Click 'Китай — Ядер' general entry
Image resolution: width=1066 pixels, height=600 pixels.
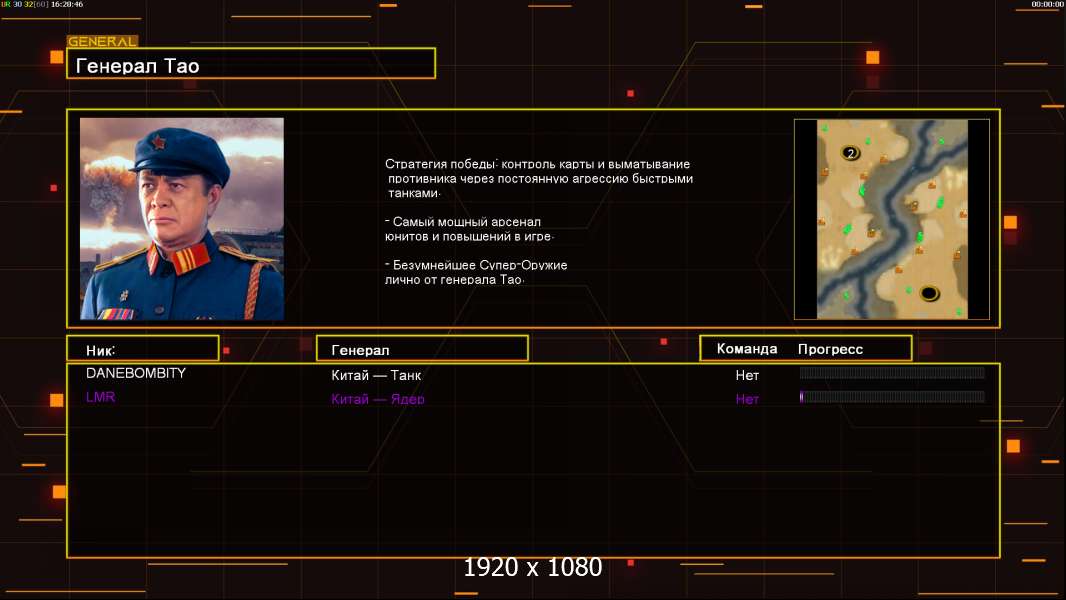[x=378, y=399]
